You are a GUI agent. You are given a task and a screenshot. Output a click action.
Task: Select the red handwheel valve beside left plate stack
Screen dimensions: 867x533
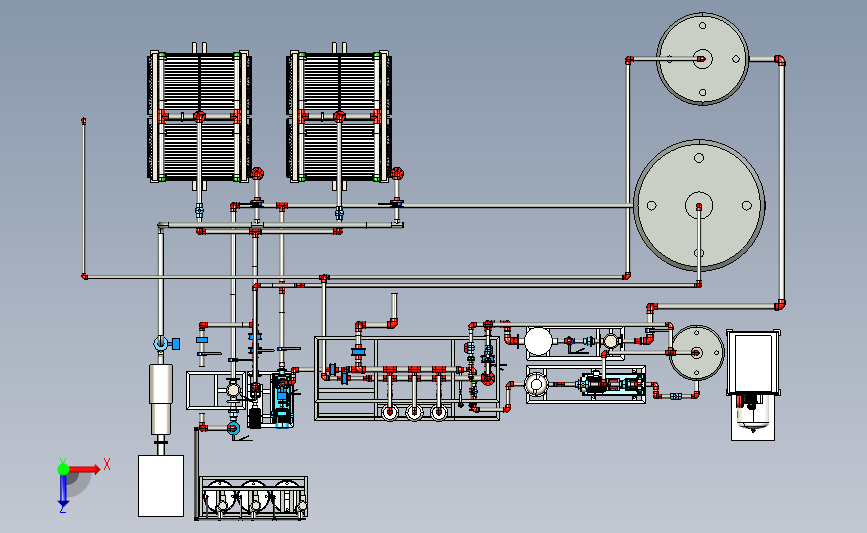coord(257,174)
